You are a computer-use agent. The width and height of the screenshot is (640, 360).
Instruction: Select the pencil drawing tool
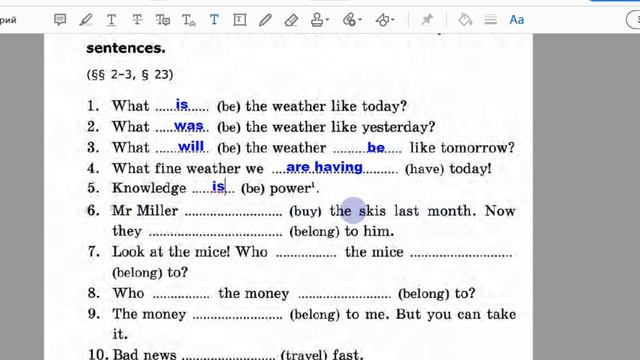pyautogui.click(x=265, y=20)
